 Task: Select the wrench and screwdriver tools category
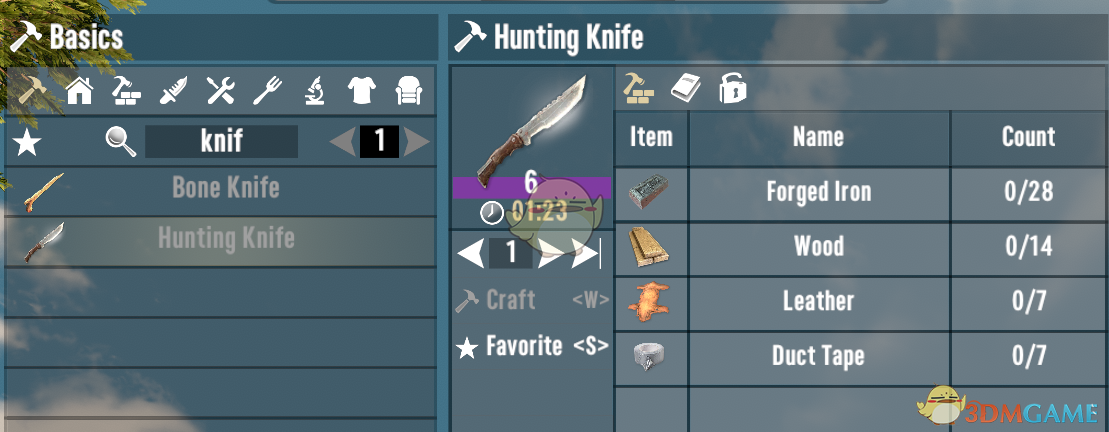pos(220,91)
